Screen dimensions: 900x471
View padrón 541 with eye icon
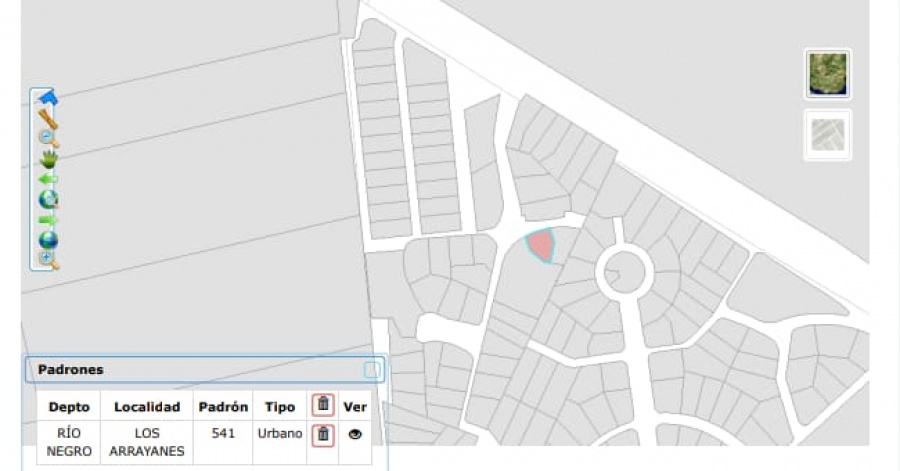(x=355, y=434)
